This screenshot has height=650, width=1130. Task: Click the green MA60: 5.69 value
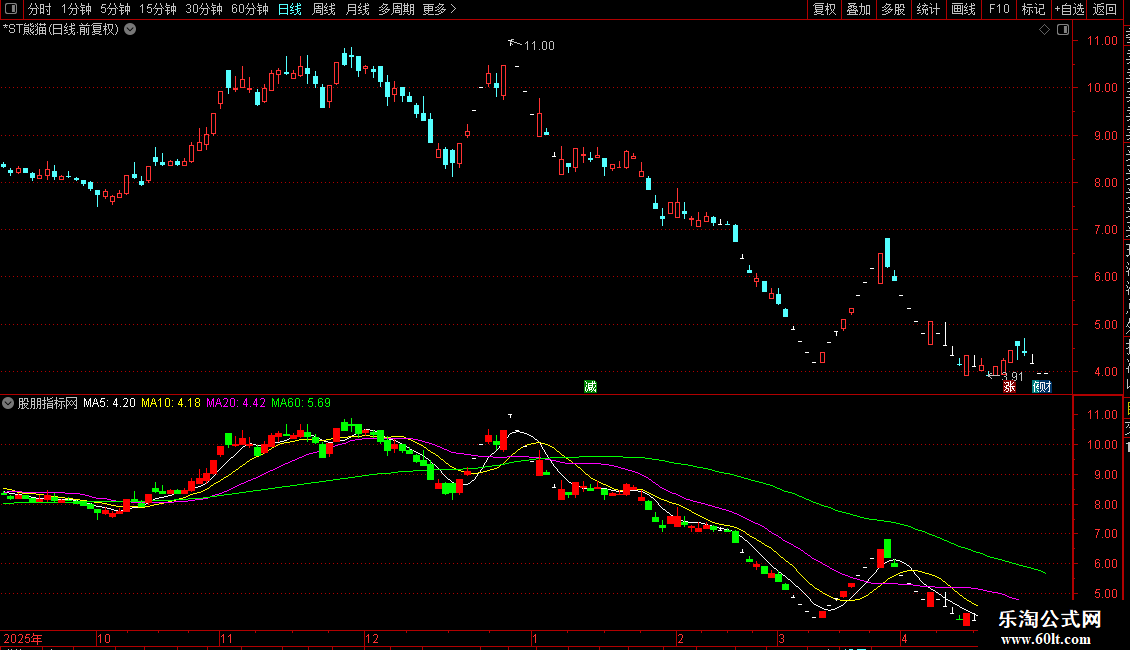tap(301, 403)
